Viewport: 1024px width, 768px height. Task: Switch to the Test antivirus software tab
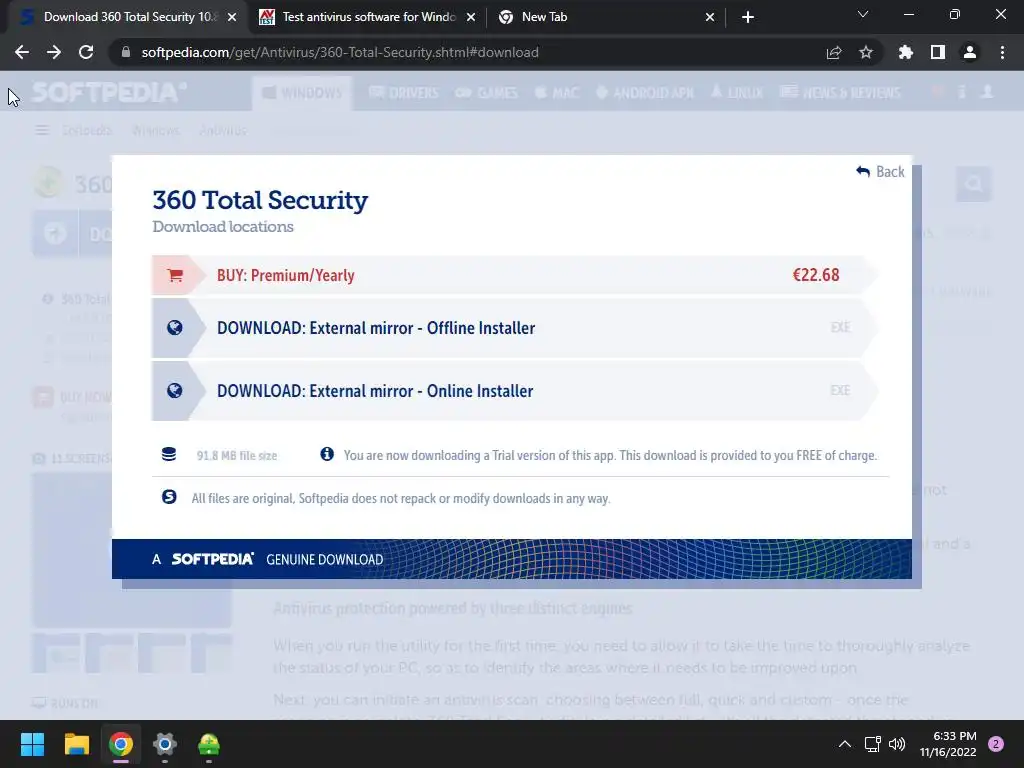(367, 17)
